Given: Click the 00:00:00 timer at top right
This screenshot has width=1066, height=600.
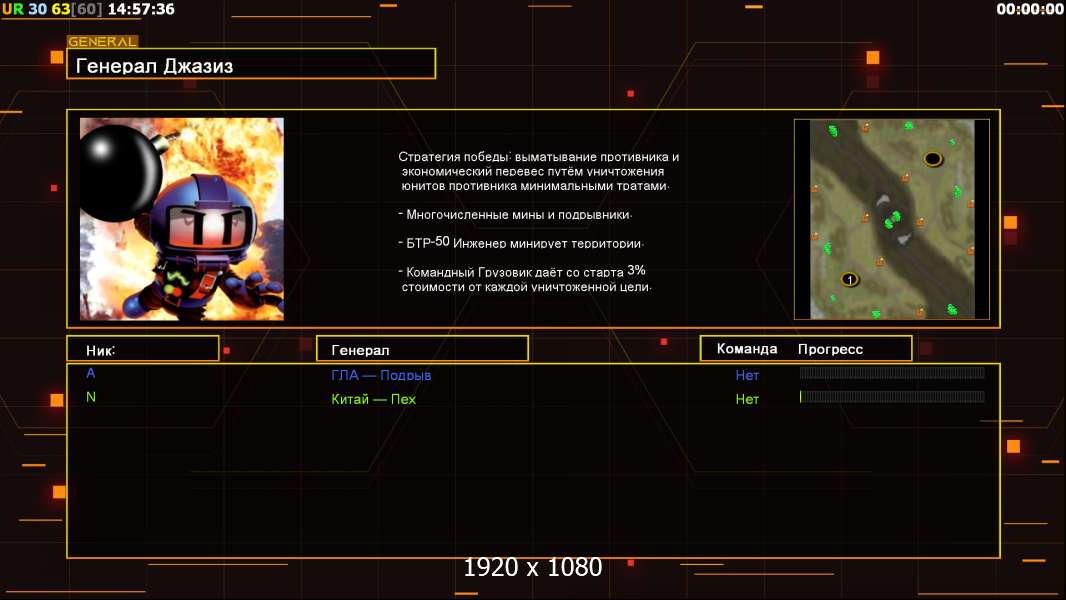Looking at the screenshot, I should [1030, 9].
